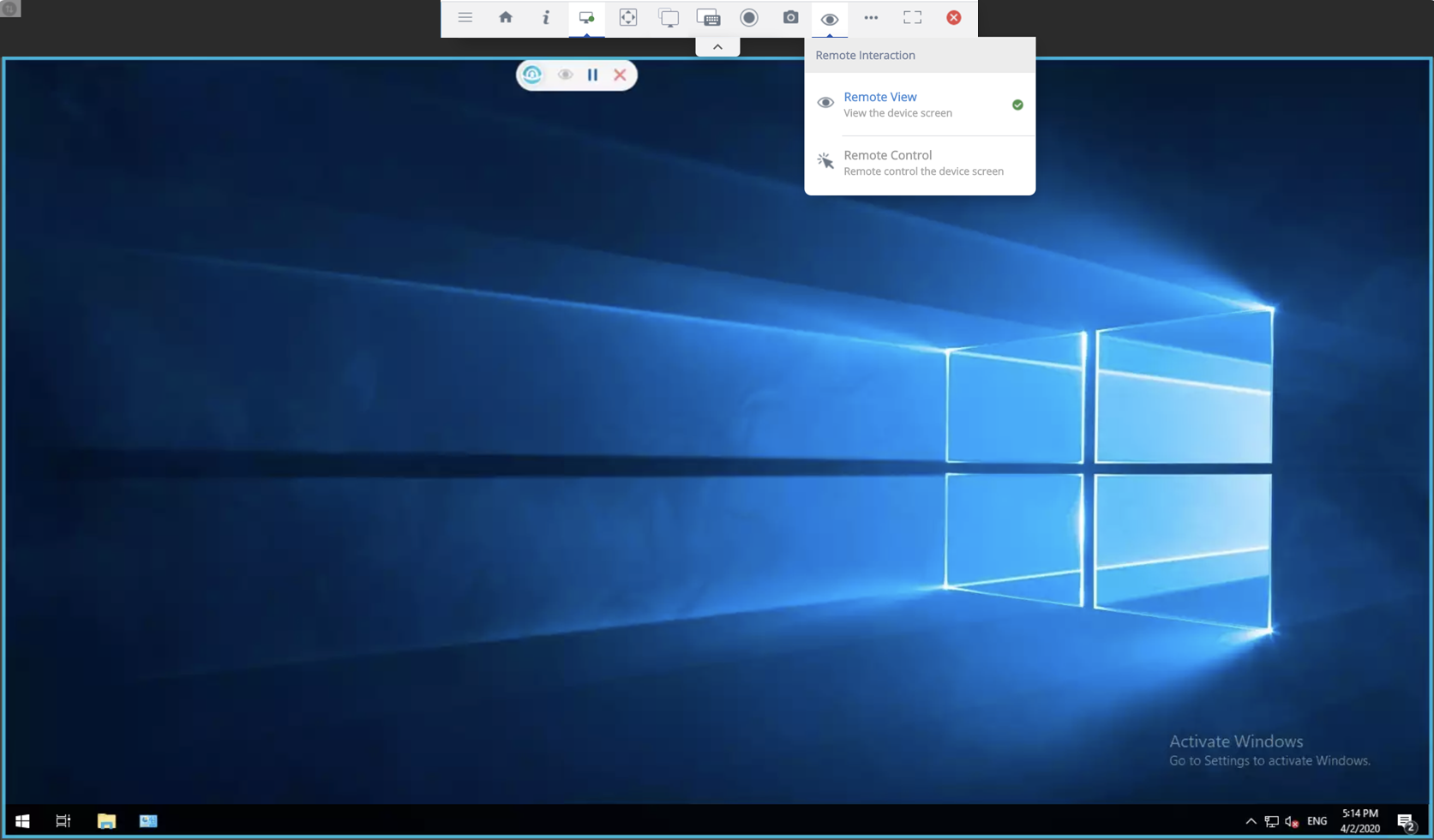Take a screenshot with the camera icon
Screen dimensions: 1434x840
click(790, 17)
